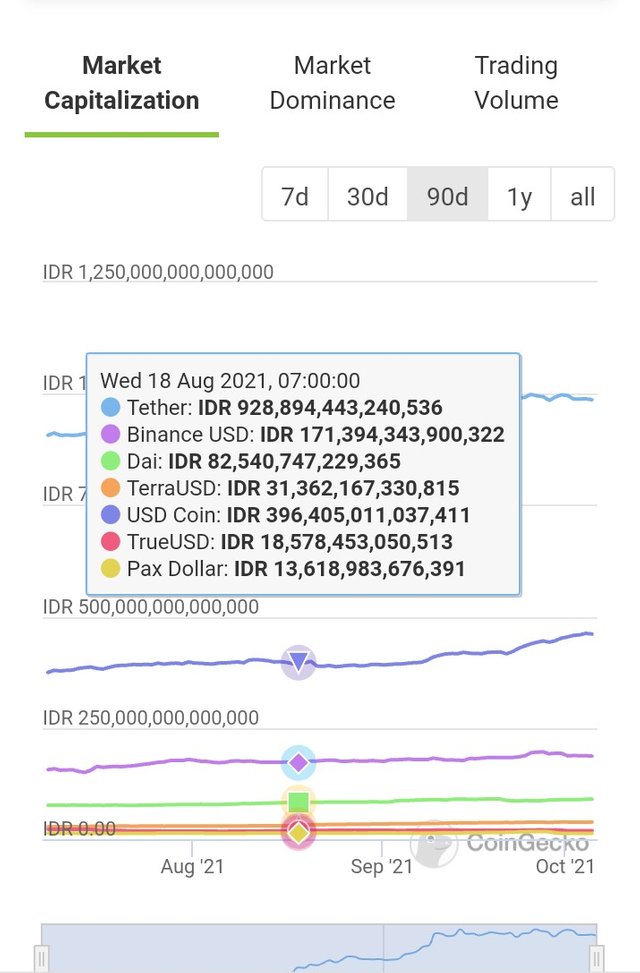Grab the left navigator range handle
640x973 pixels.
pyautogui.click(x=42, y=958)
